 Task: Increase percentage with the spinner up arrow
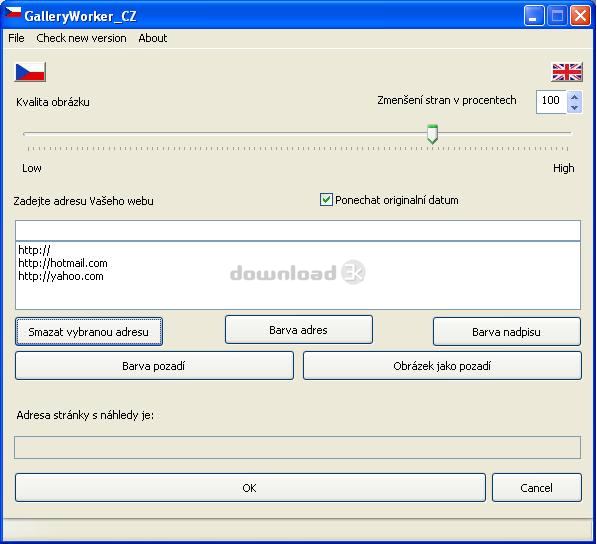click(574, 97)
